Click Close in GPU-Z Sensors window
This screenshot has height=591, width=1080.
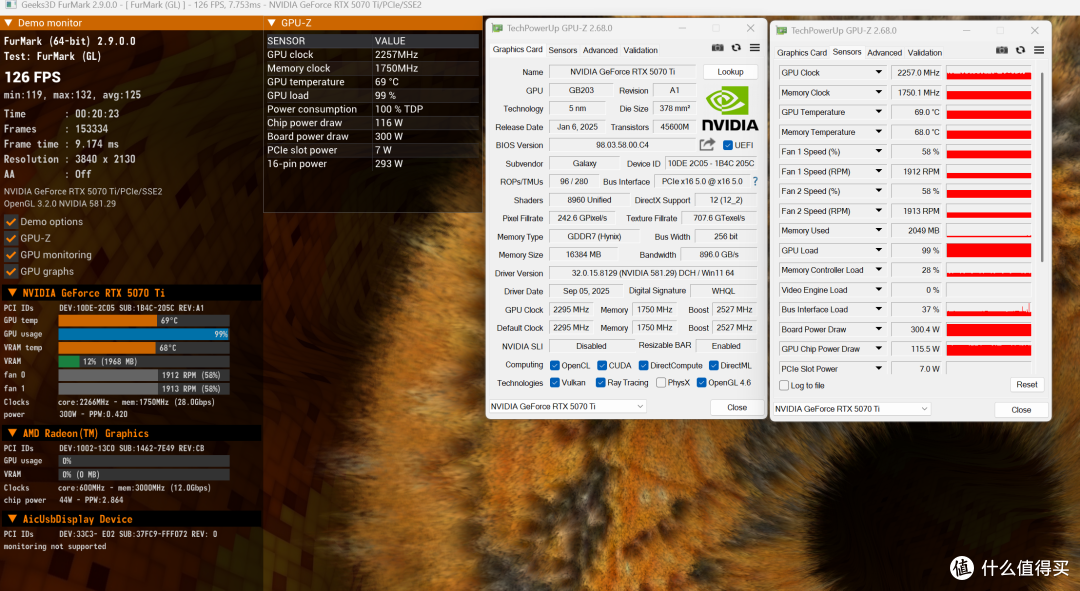[x=1021, y=410]
